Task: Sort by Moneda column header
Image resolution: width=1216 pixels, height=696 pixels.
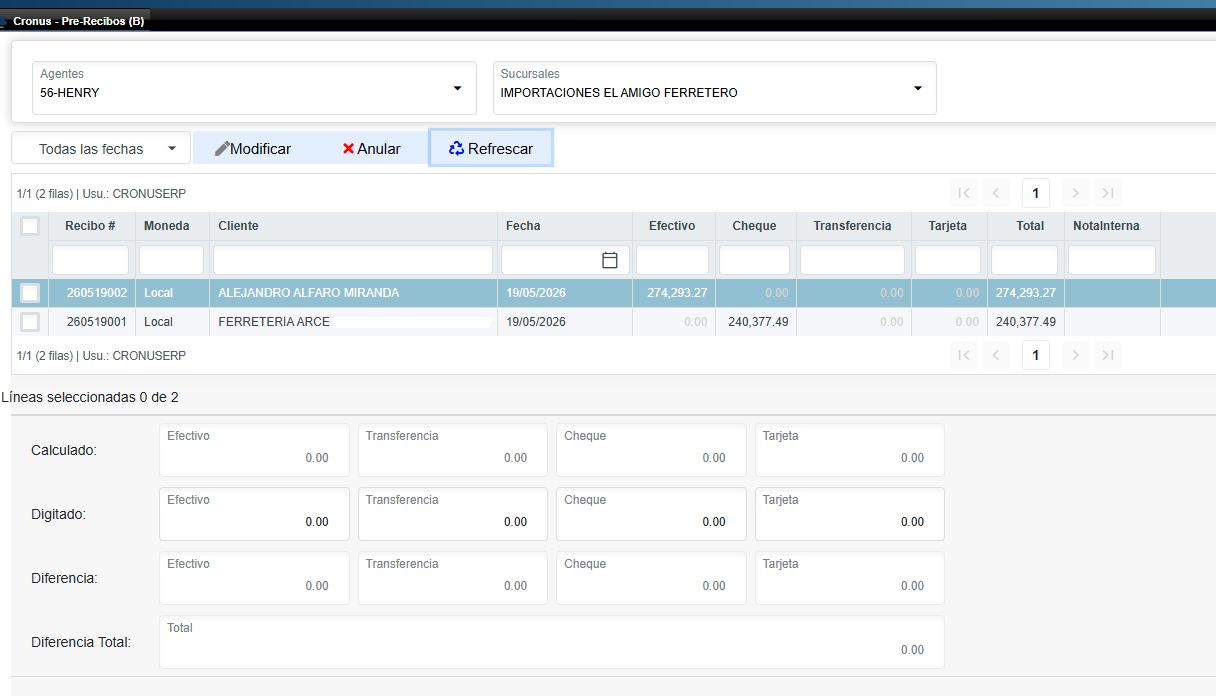Action: coord(172,226)
